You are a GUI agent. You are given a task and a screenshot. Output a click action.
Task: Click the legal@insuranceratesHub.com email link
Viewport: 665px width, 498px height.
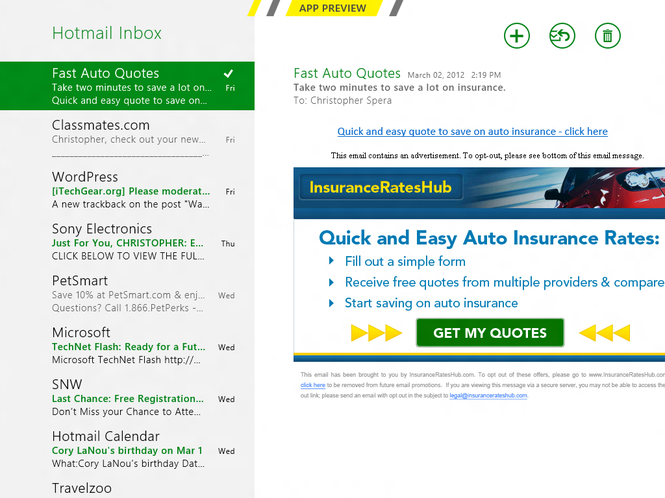(x=489, y=395)
